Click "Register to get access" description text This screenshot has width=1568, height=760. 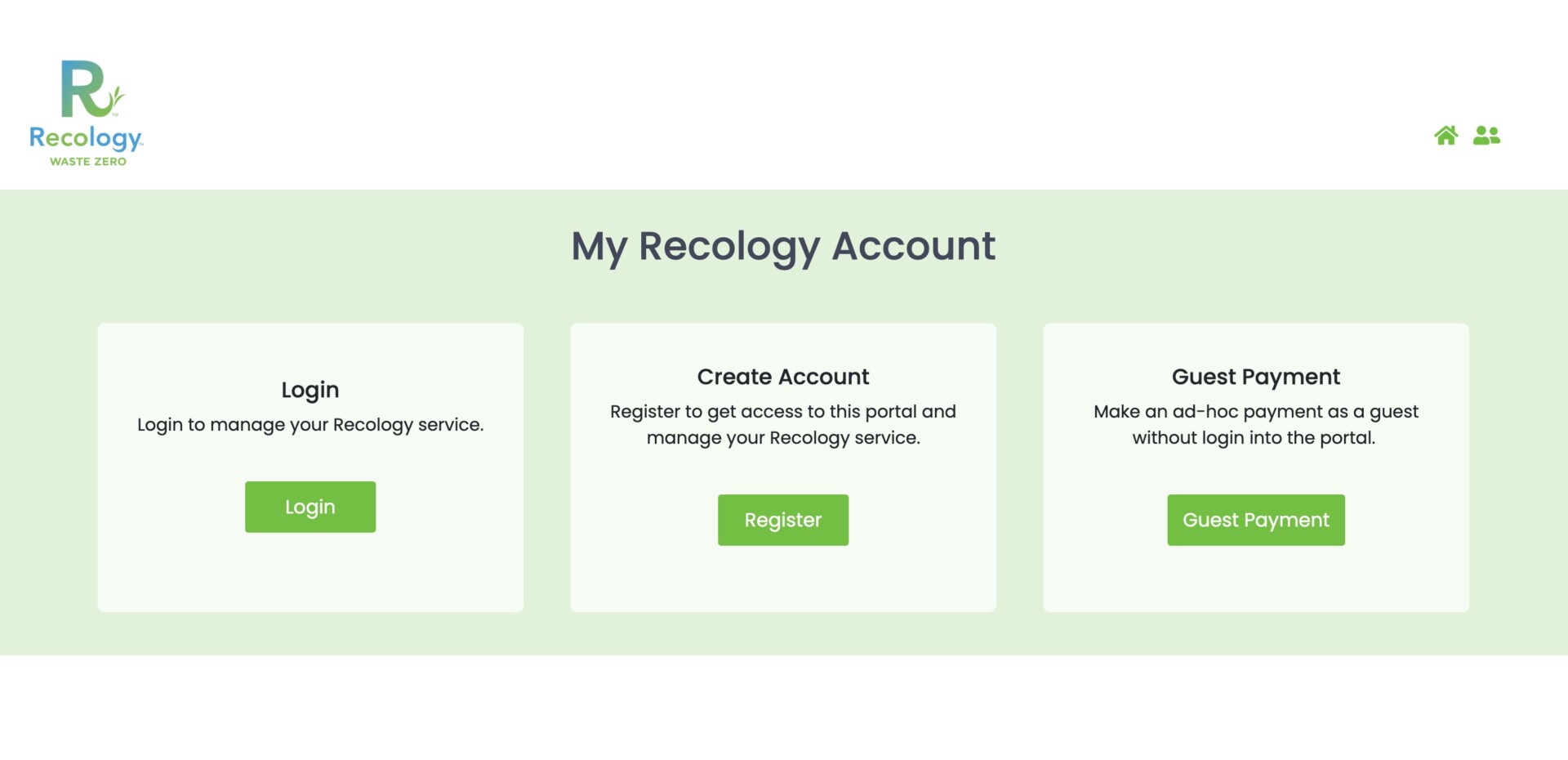point(783,412)
